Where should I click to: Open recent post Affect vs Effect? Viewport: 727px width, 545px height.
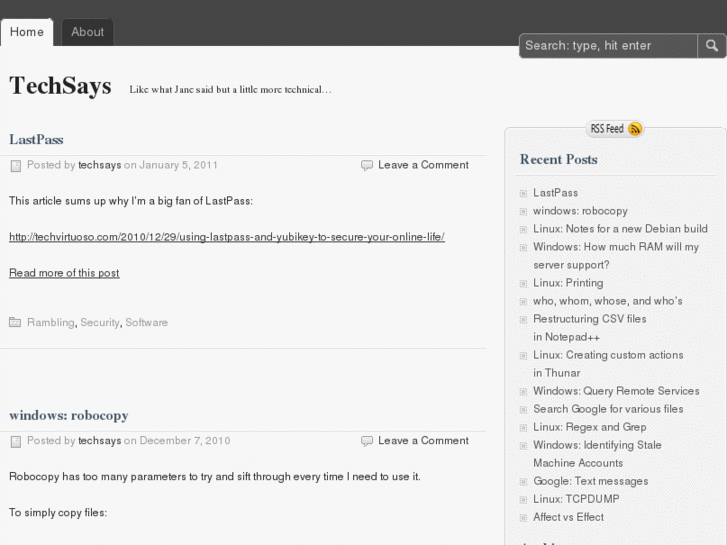pos(568,517)
